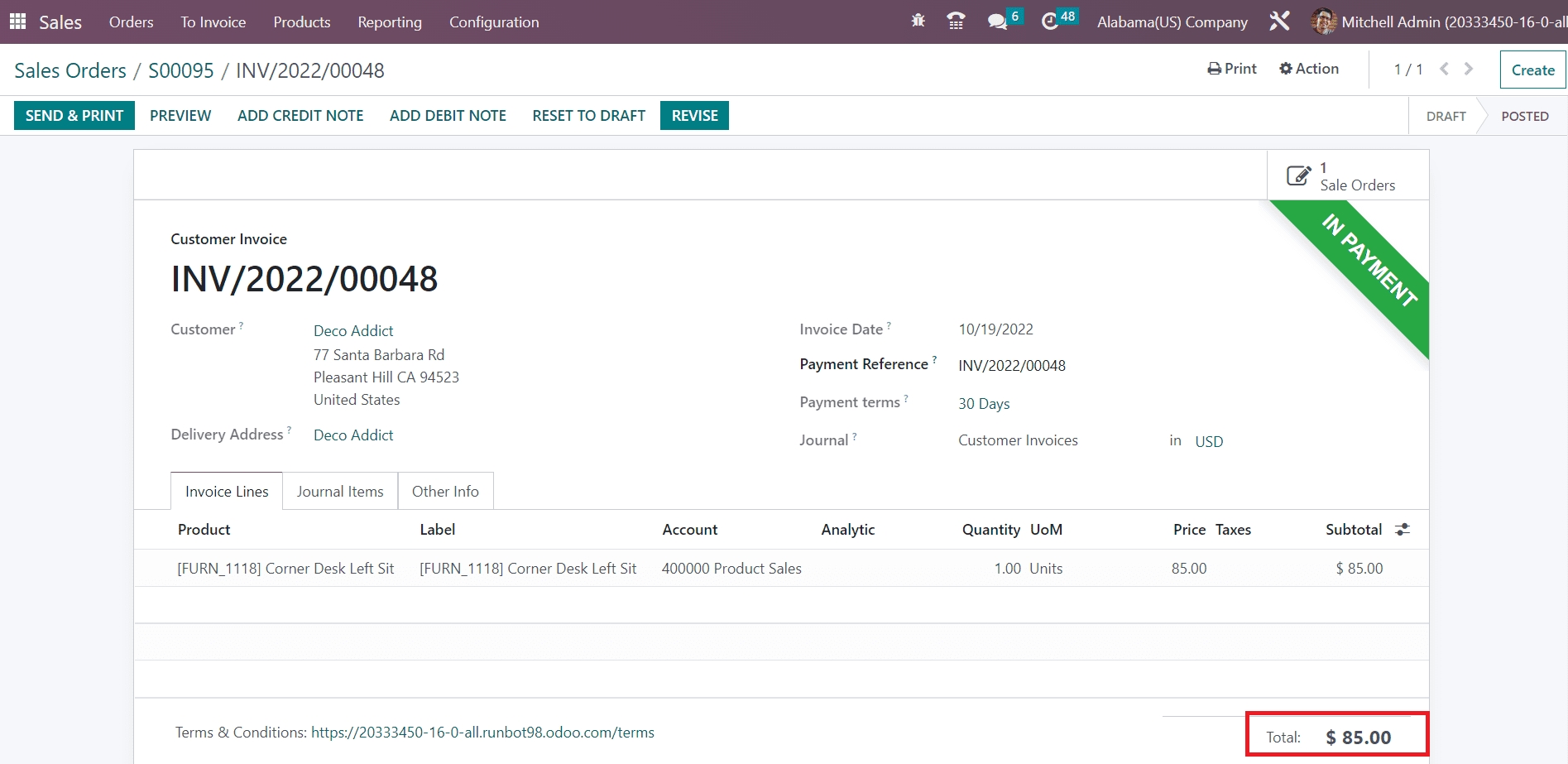The height and width of the screenshot is (764, 1568).
Task: Click the debug bug icon
Action: point(918,22)
